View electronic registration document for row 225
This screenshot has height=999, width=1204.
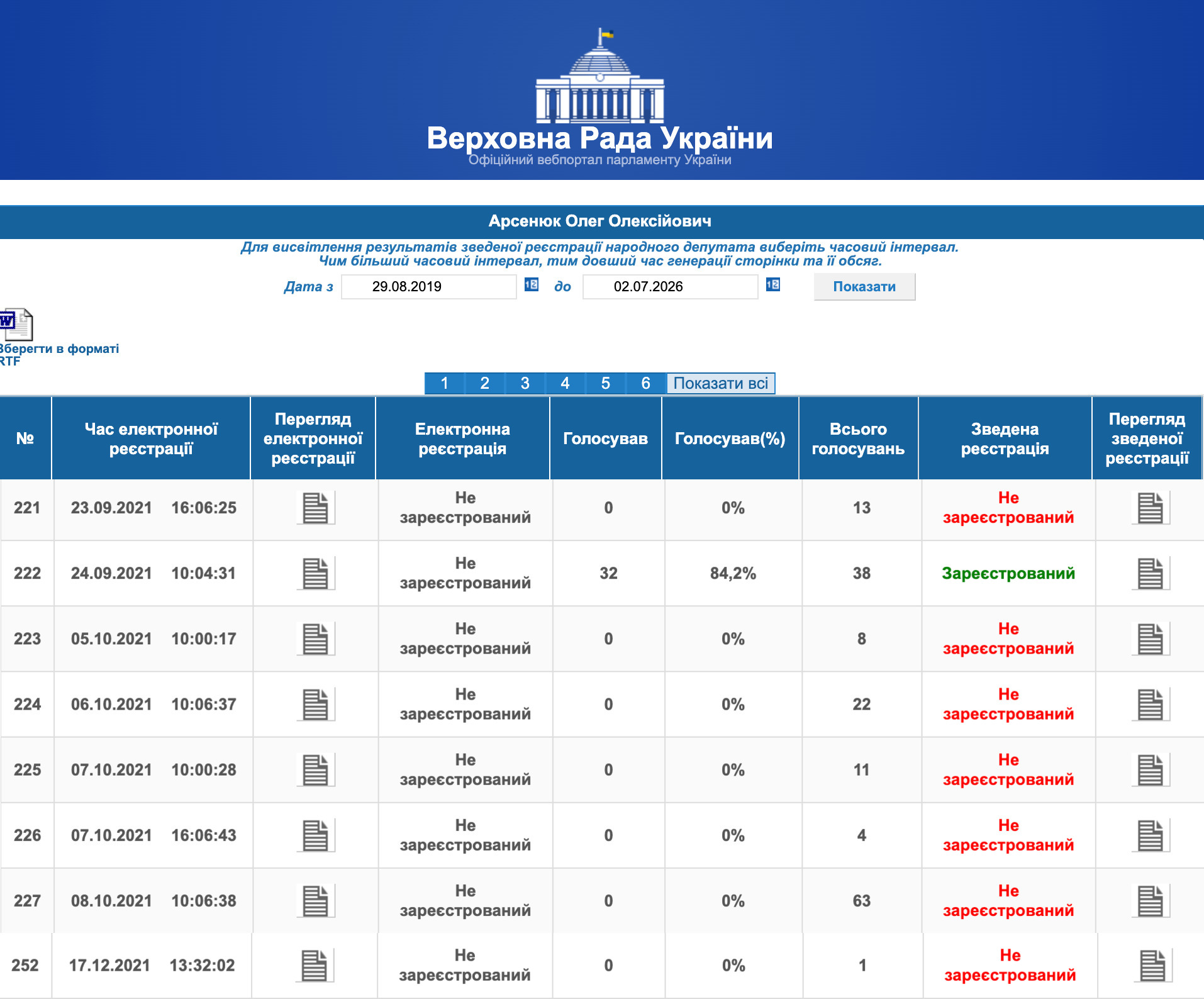pyautogui.click(x=315, y=769)
